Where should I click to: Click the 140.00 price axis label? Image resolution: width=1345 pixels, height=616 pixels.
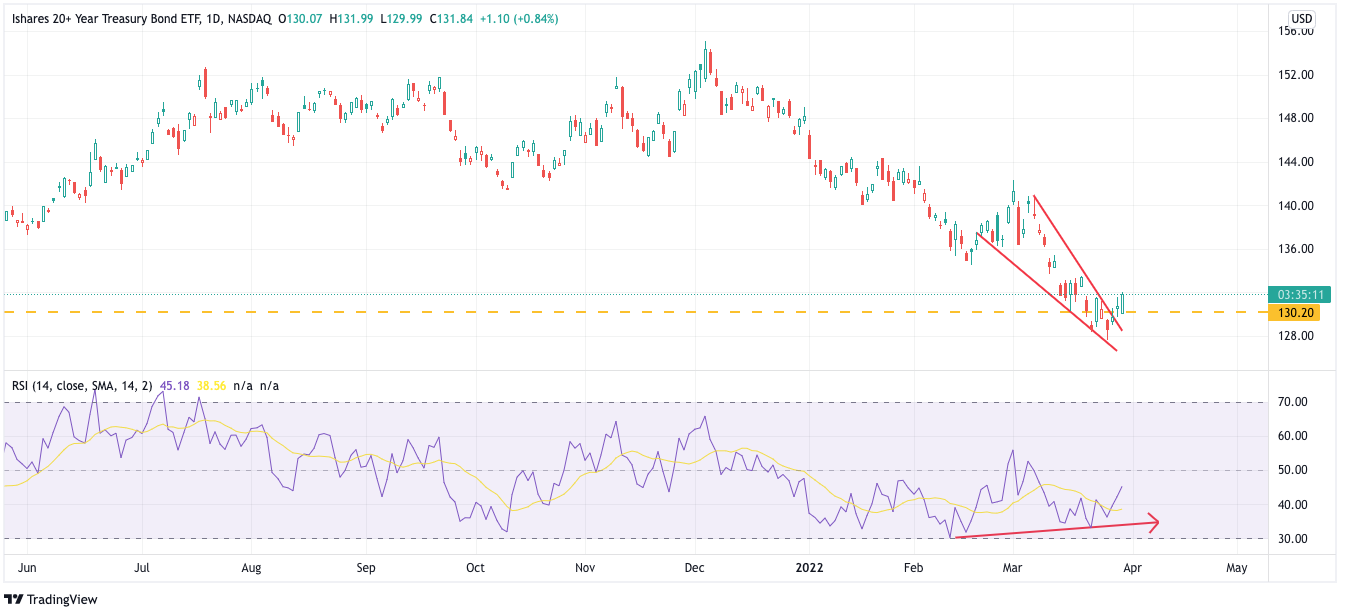(1296, 206)
